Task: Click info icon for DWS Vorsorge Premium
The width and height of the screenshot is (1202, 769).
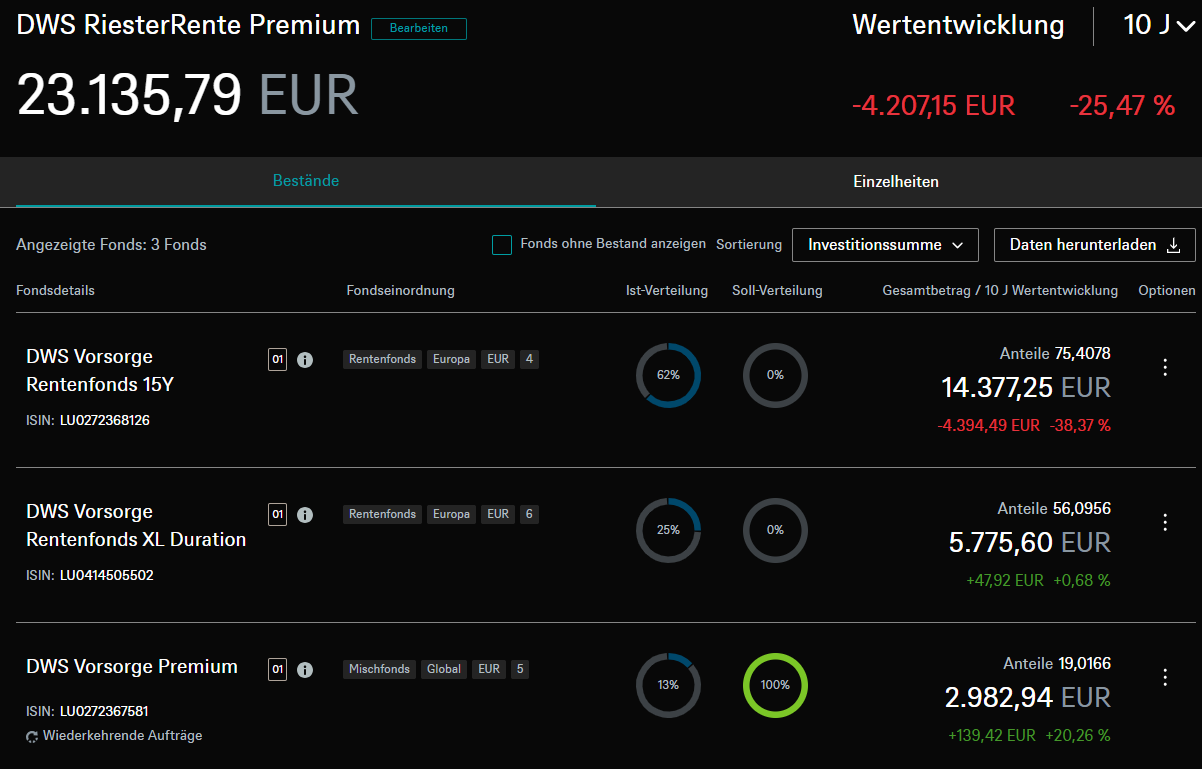Action: tap(305, 670)
